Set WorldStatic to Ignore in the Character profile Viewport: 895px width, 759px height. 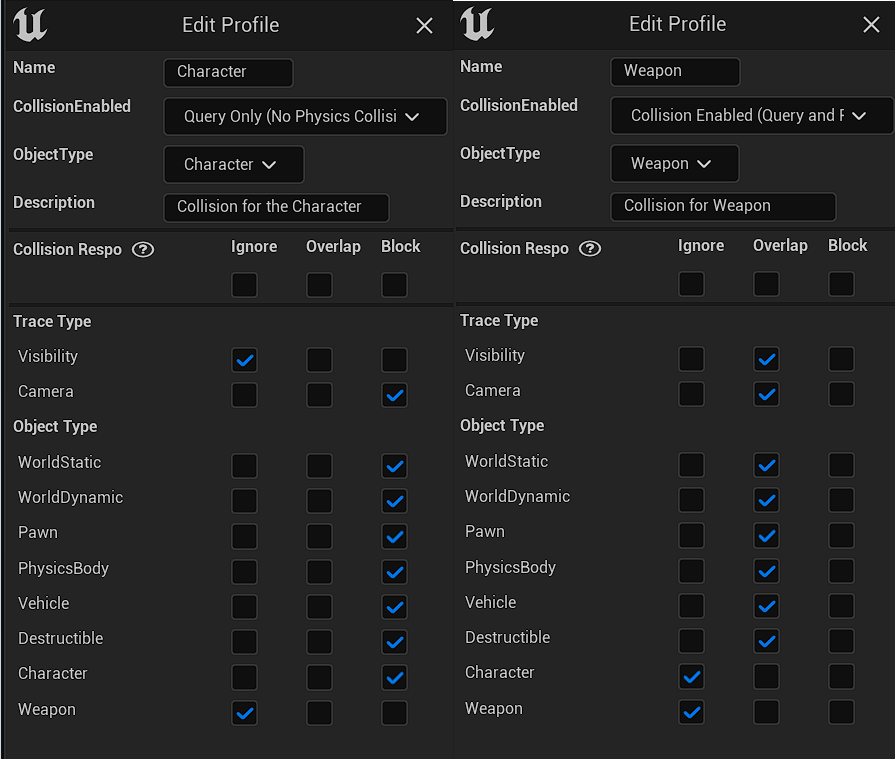click(244, 466)
